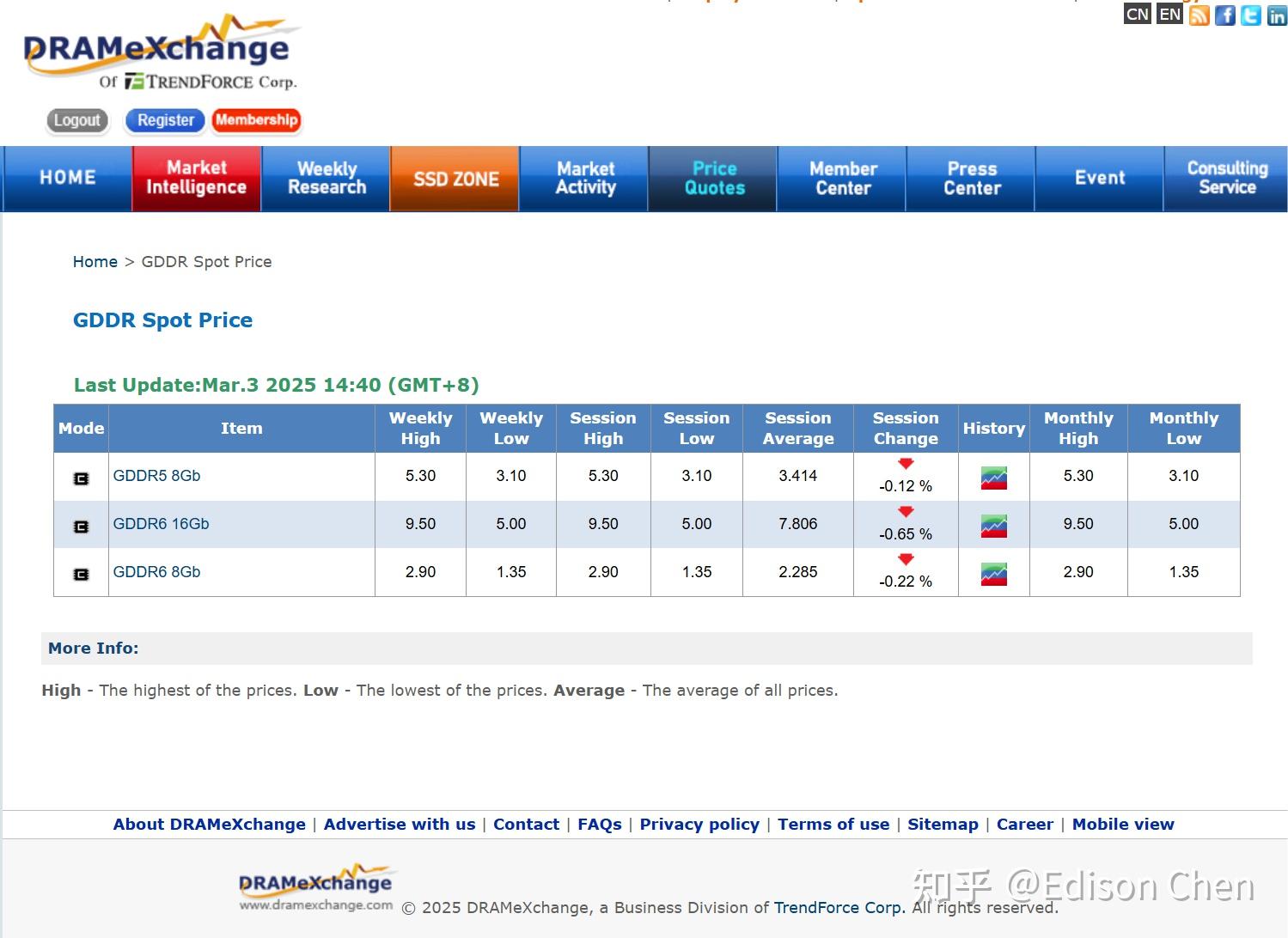Click the Session Change column header
Screen dimensions: 1288x938
[906, 429]
